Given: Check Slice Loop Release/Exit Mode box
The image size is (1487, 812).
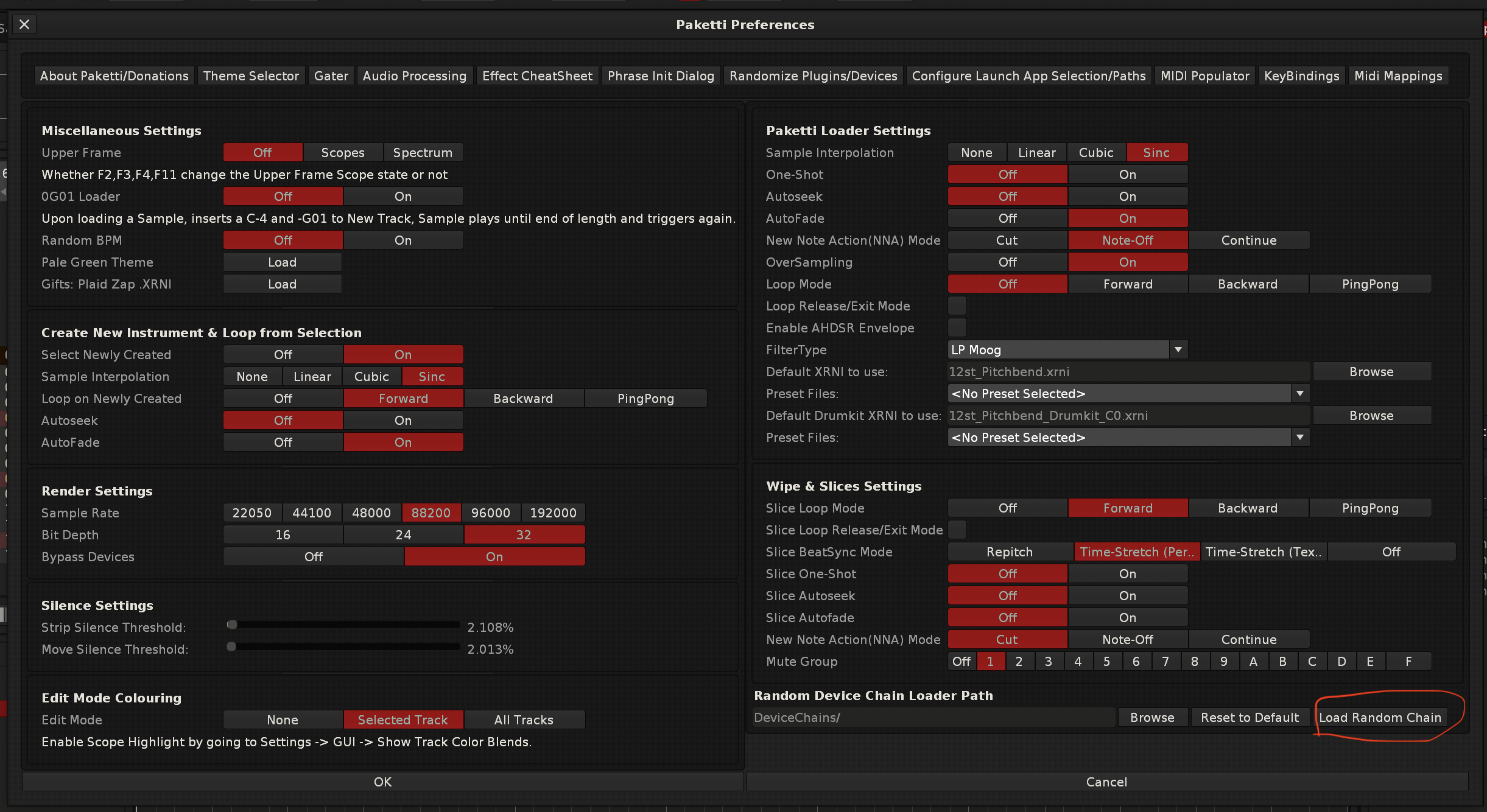Looking at the screenshot, I should tap(957, 530).
